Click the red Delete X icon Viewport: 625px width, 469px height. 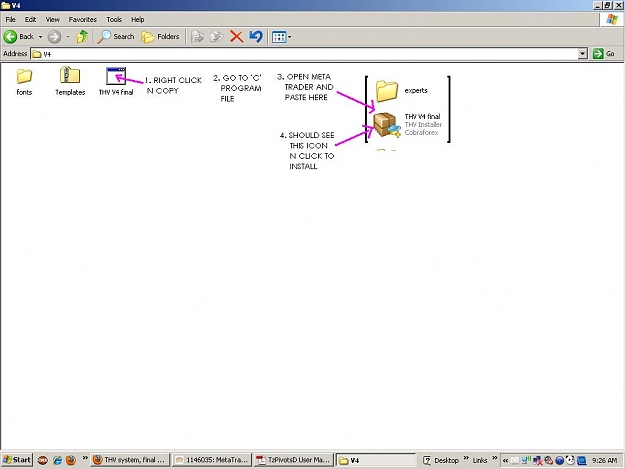coord(236,37)
